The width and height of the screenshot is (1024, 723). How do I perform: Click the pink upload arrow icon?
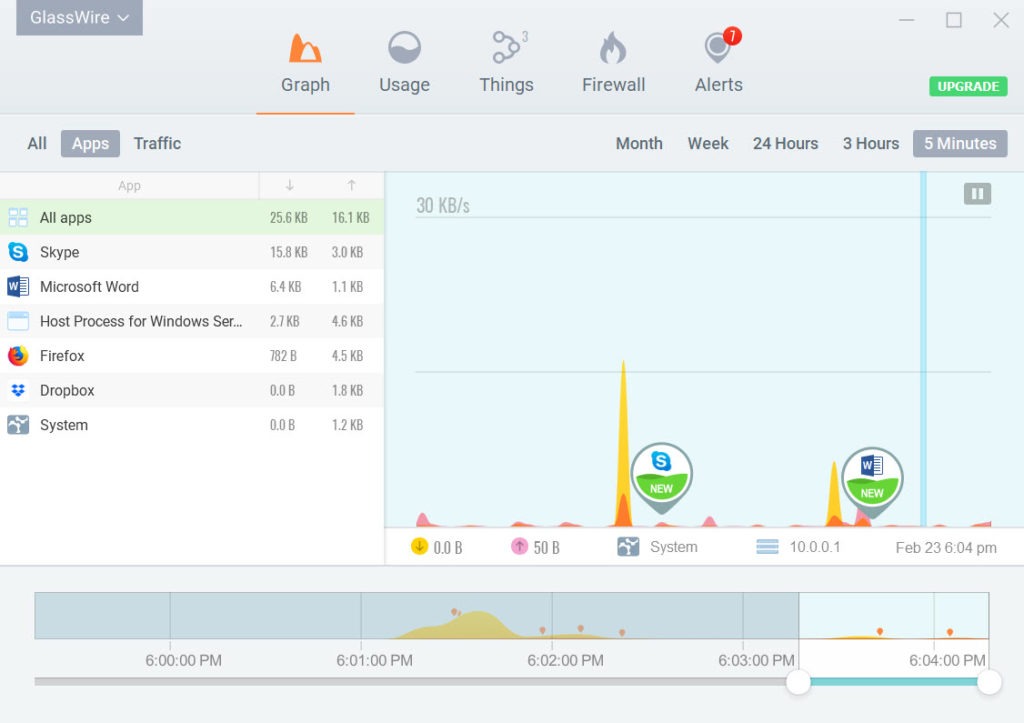pos(519,546)
